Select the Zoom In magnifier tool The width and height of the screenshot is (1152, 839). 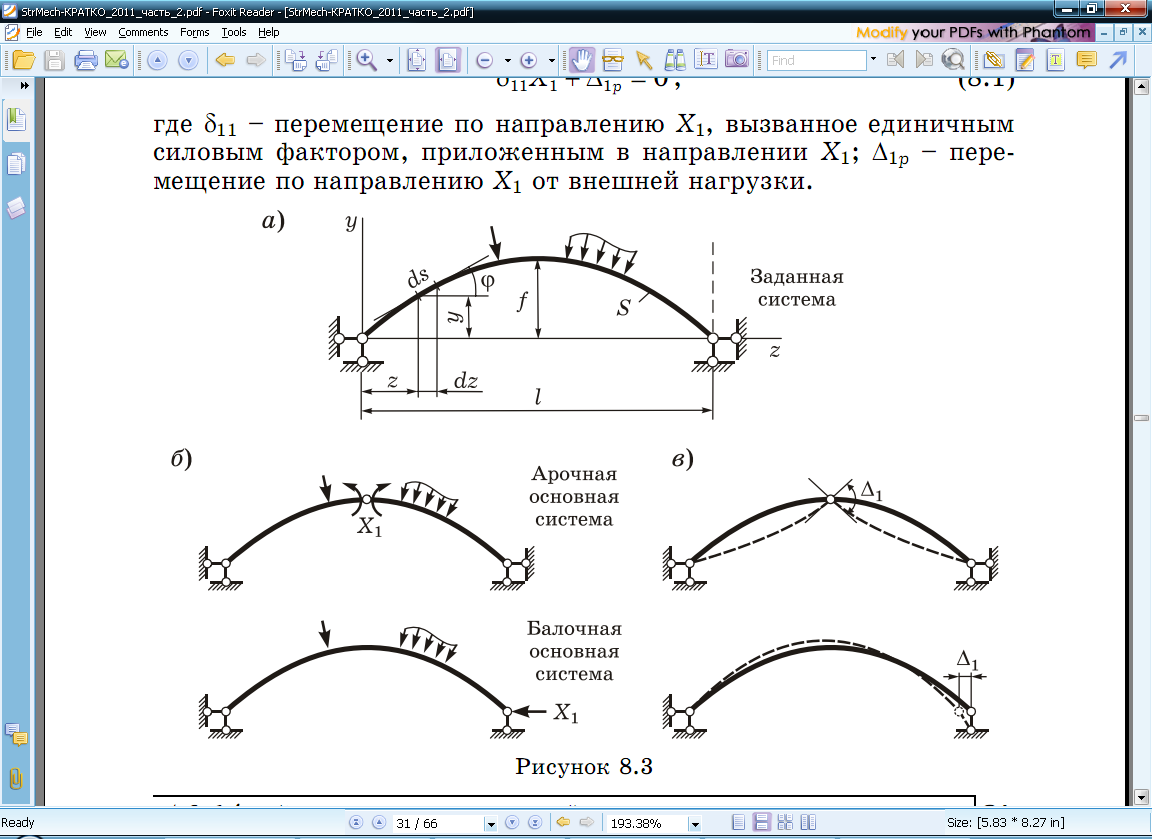click(366, 60)
